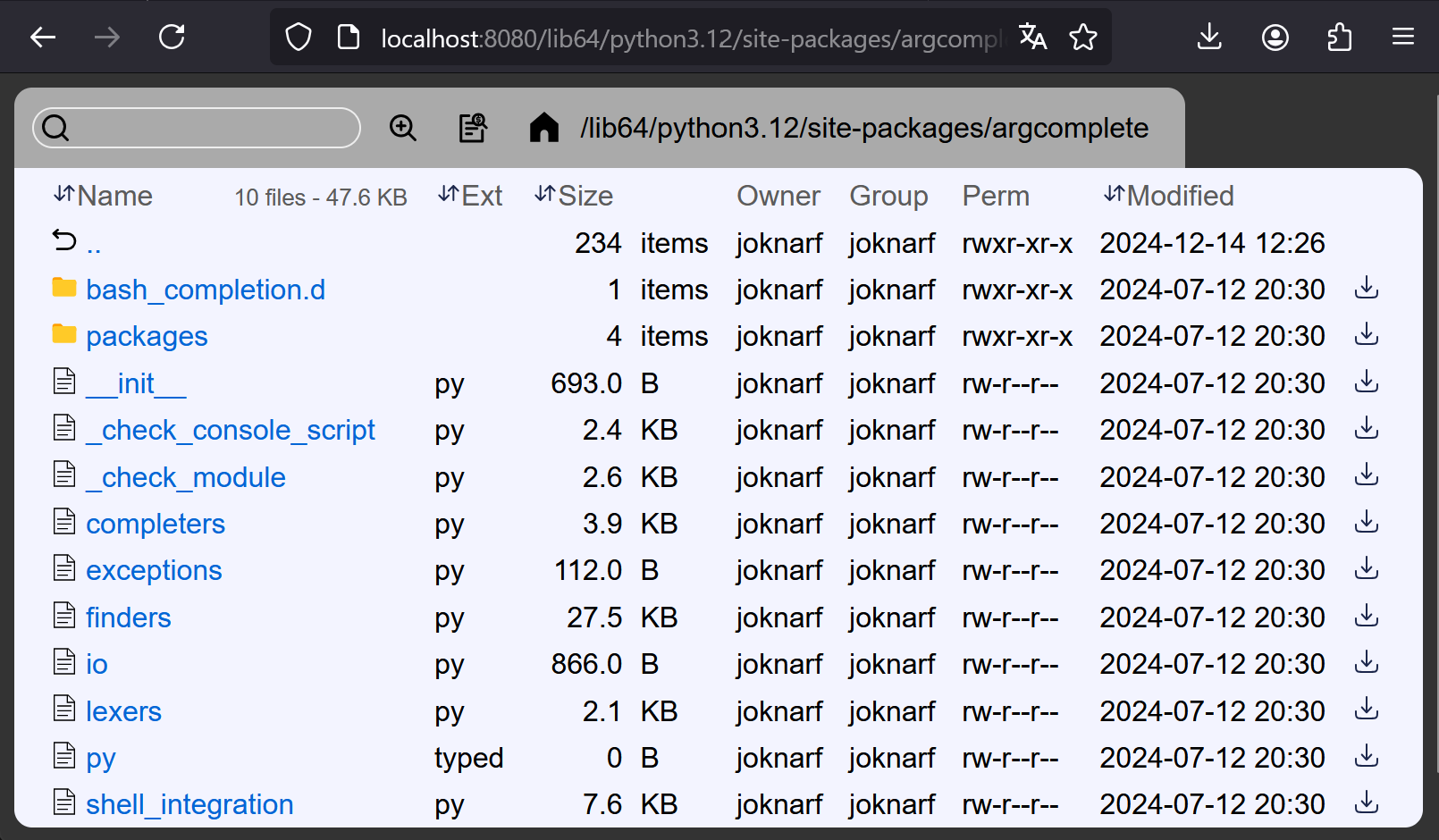Open the lexers file
Viewport: 1439px width, 840px height.
tap(123, 711)
